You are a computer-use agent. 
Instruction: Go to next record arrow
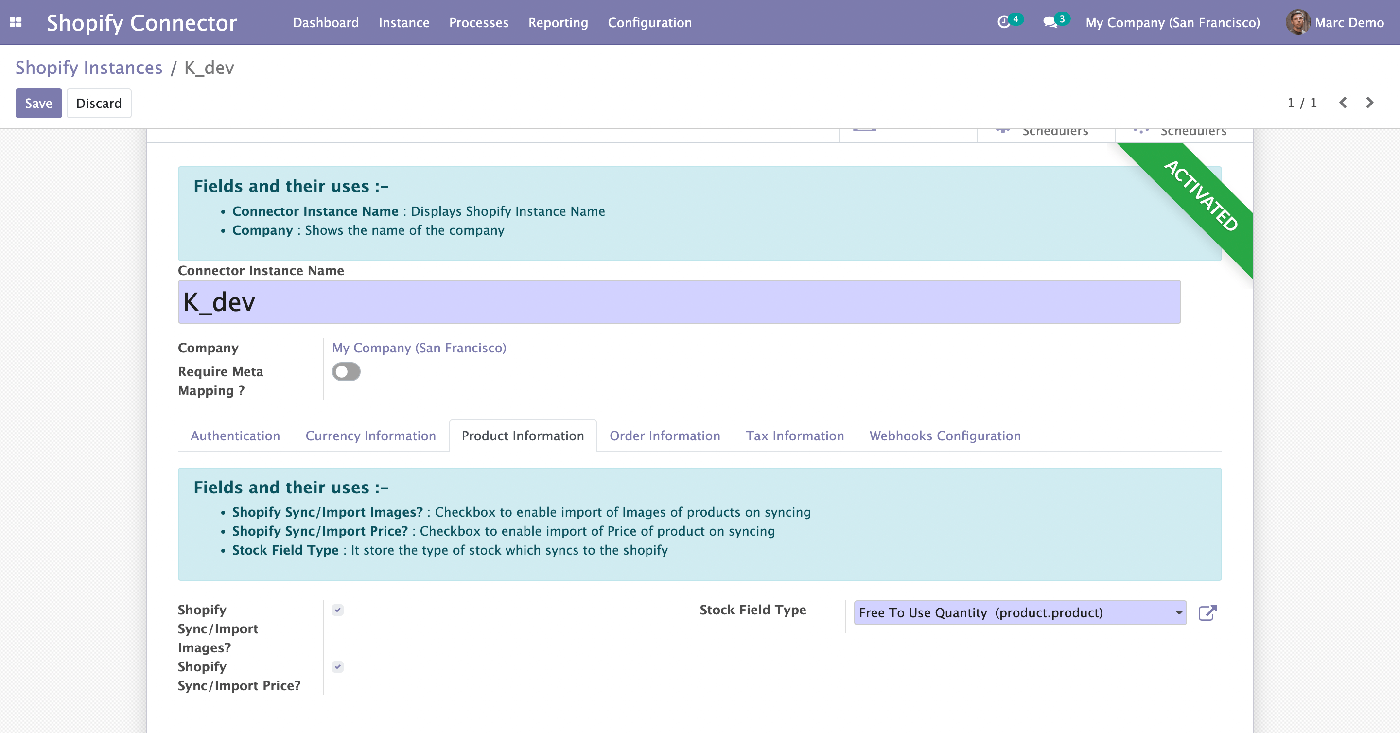point(1370,103)
